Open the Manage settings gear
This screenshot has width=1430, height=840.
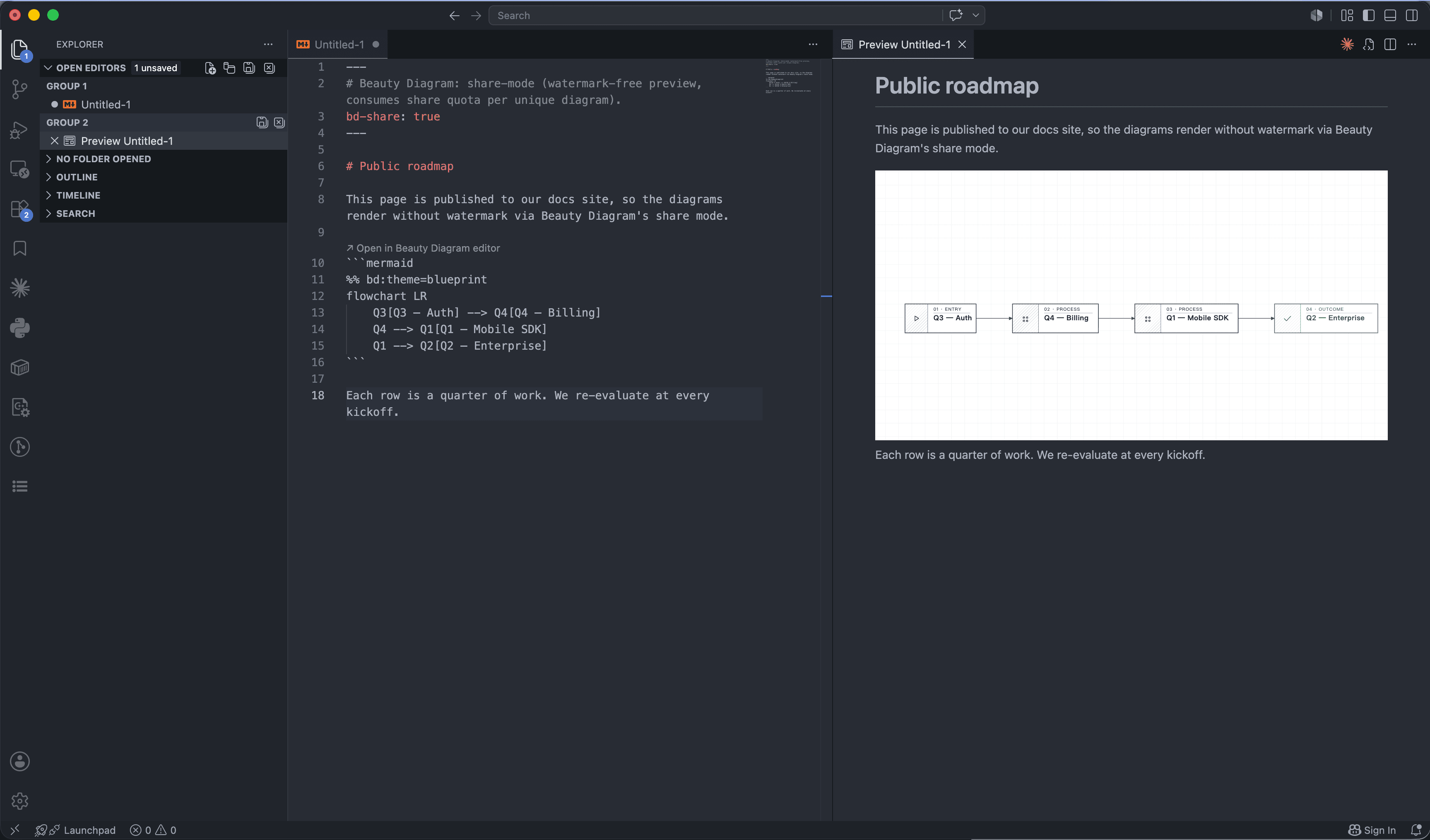coord(20,801)
